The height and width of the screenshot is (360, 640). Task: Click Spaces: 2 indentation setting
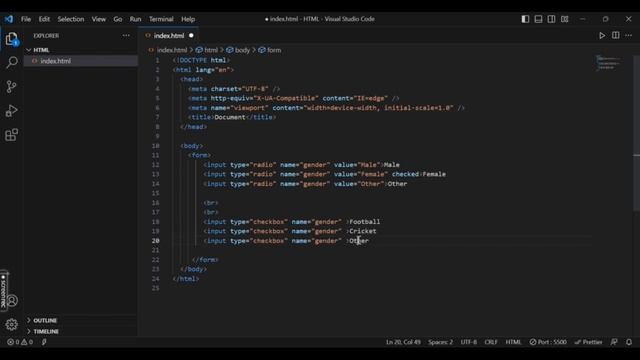(440, 342)
